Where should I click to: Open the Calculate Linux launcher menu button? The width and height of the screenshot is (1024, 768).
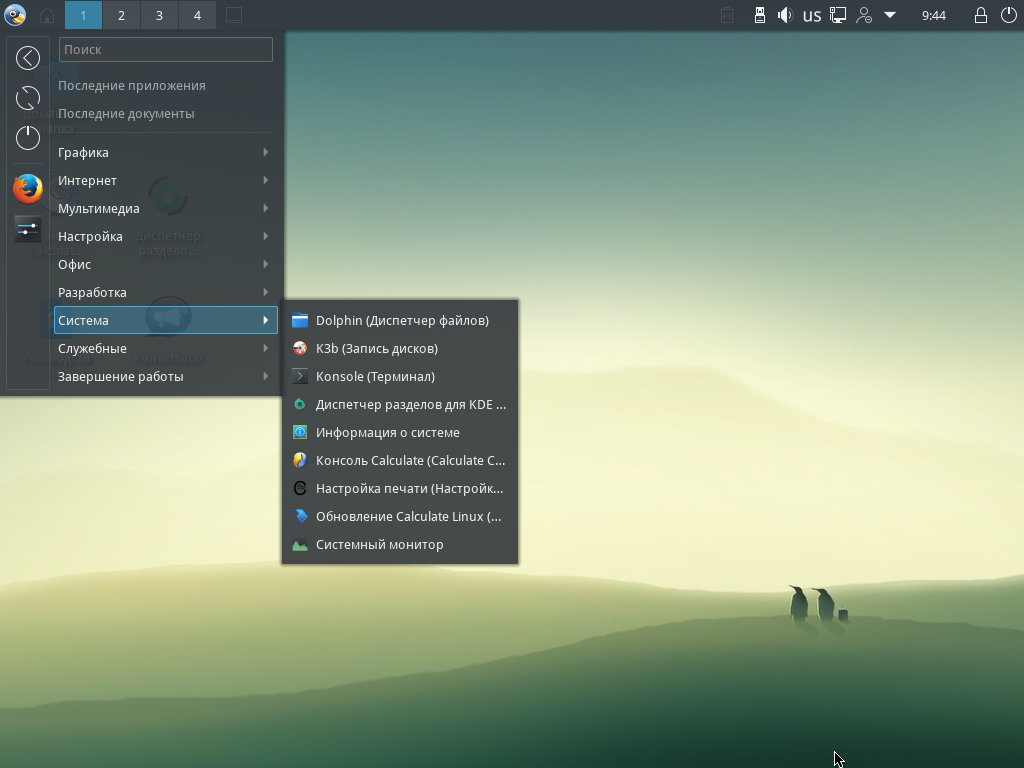point(15,15)
